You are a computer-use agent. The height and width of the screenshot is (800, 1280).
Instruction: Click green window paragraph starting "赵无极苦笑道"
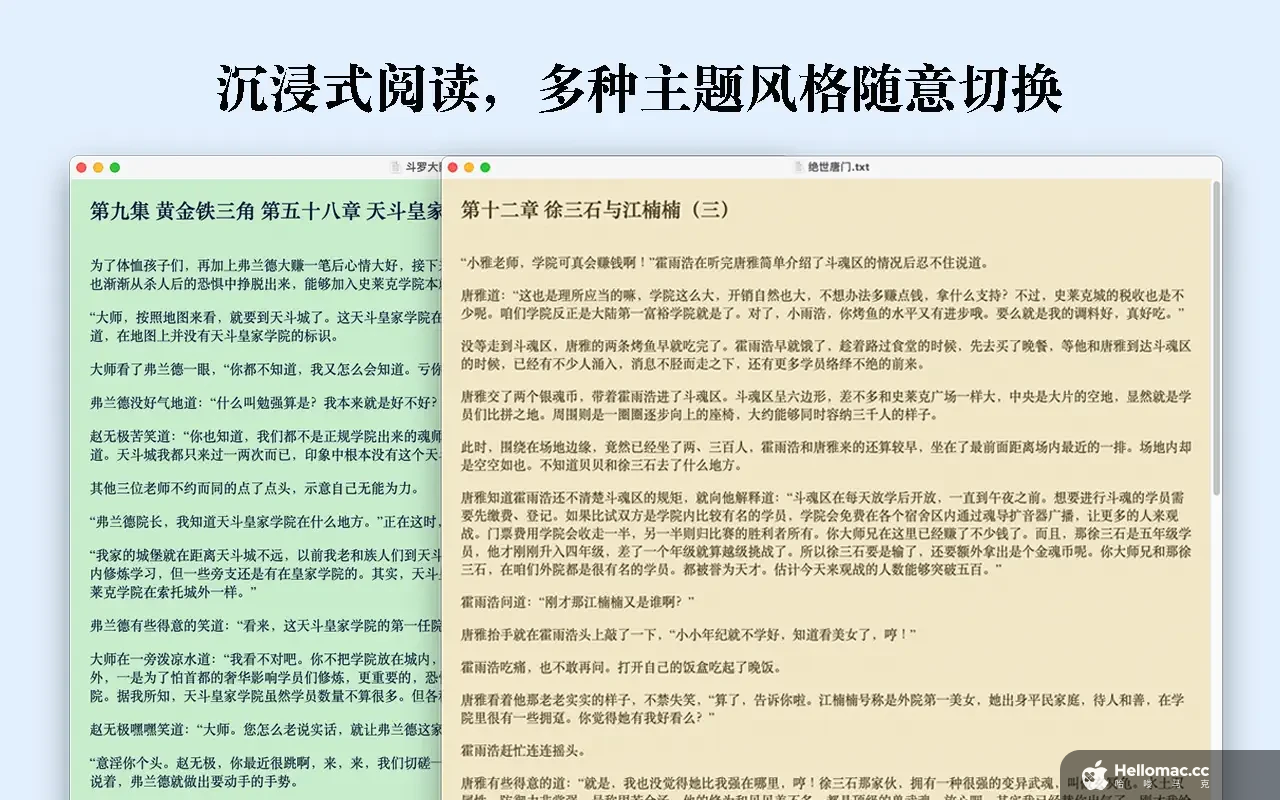[x=266, y=445]
